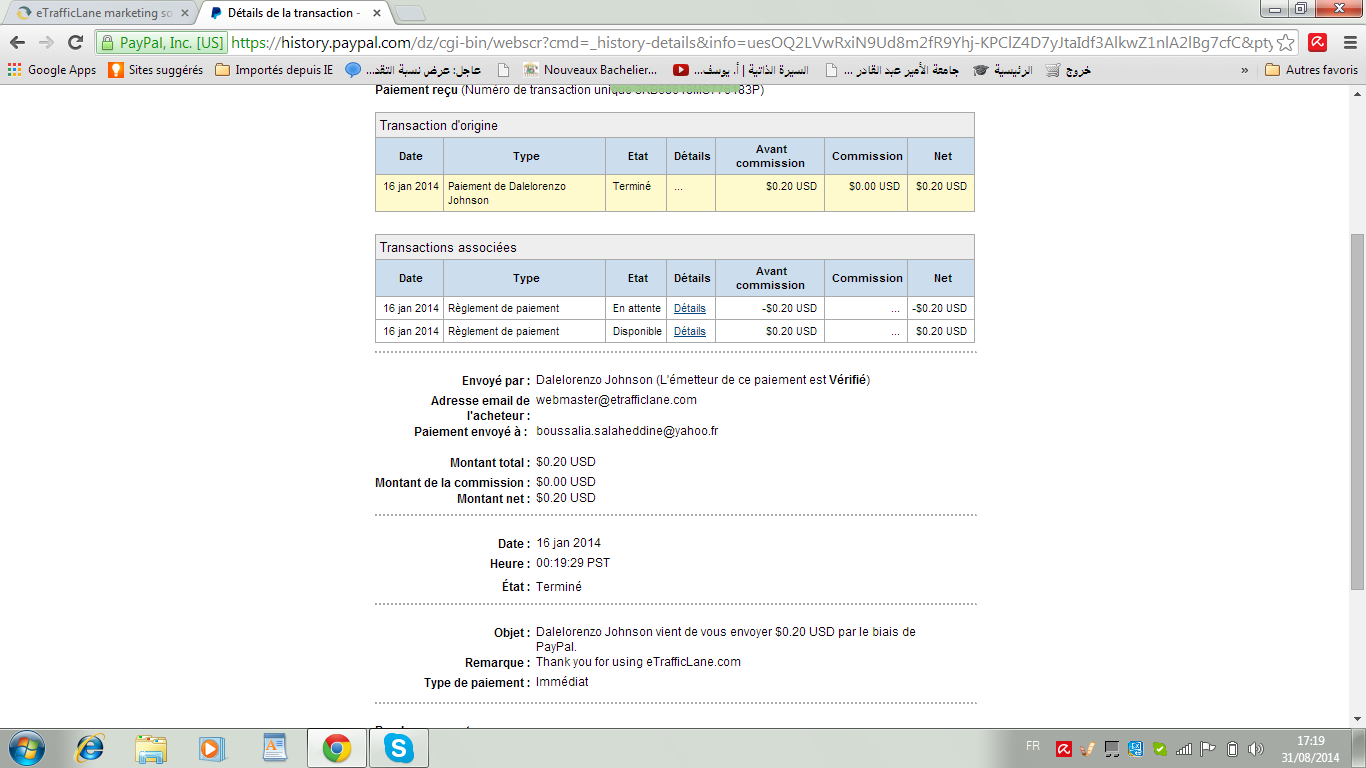Open the volume speaker tray icon
The height and width of the screenshot is (768, 1366).
pos(1256,748)
